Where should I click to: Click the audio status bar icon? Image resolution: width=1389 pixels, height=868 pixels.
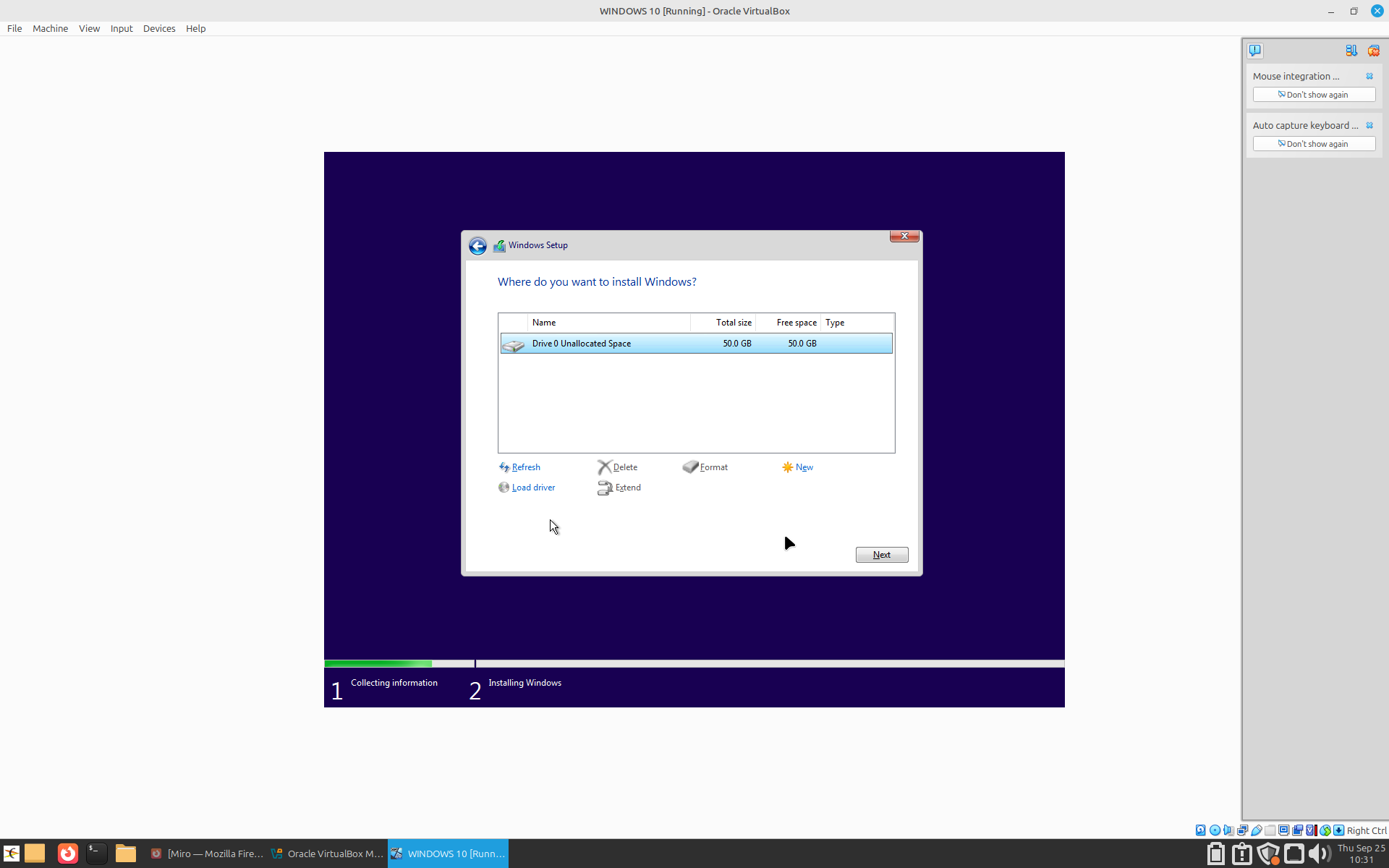[1228, 830]
